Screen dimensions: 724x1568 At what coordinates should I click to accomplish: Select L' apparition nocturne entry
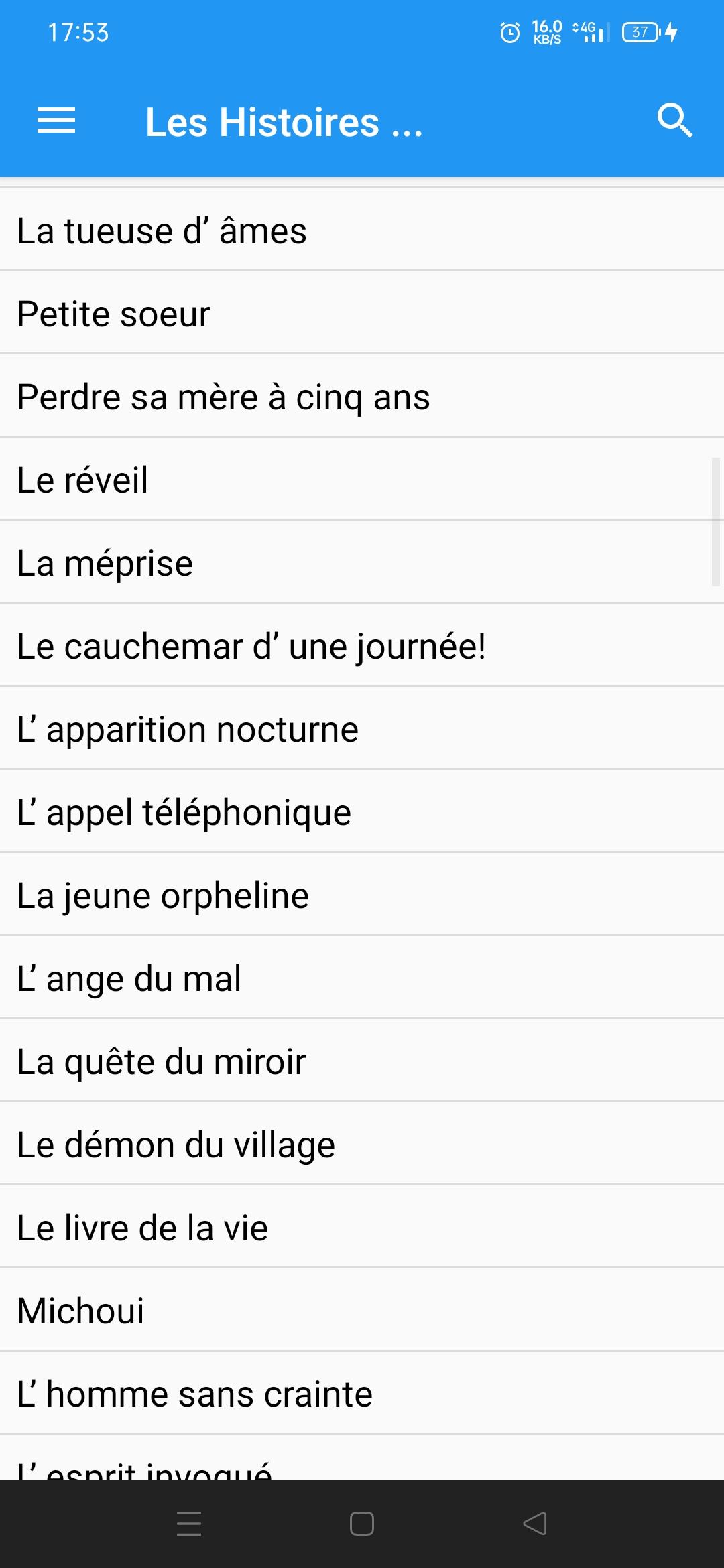[362, 728]
